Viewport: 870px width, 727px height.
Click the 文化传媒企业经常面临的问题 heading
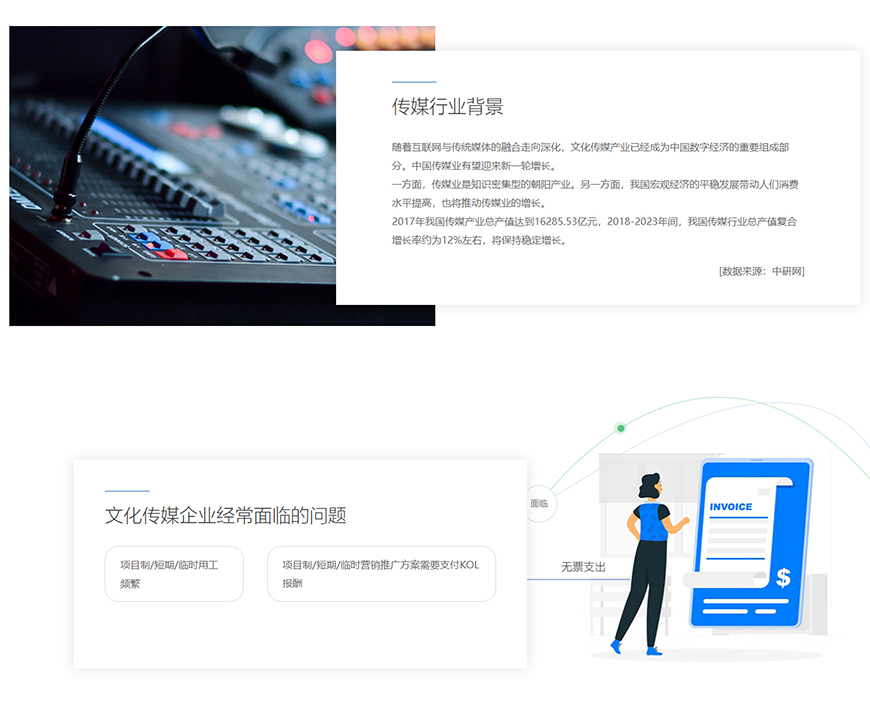click(x=225, y=516)
